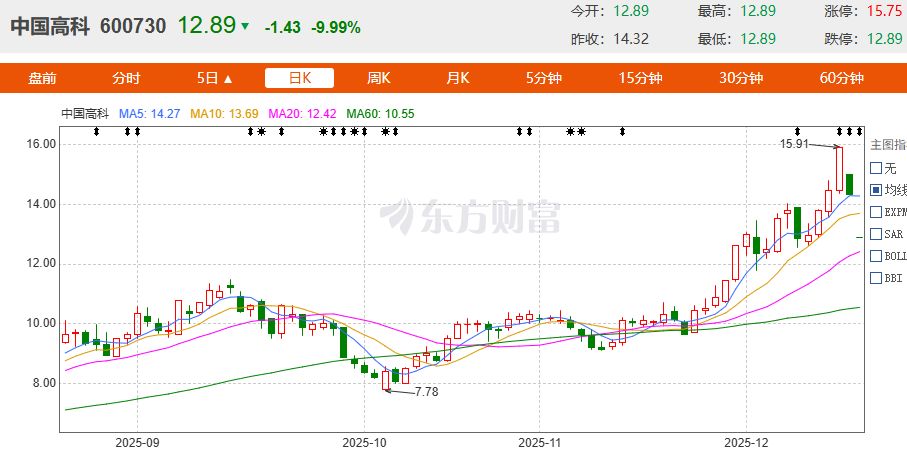Viewport: 907px width, 455px height.
Task: Switch to the 30分钟 interval chart
Action: pyautogui.click(x=741, y=79)
